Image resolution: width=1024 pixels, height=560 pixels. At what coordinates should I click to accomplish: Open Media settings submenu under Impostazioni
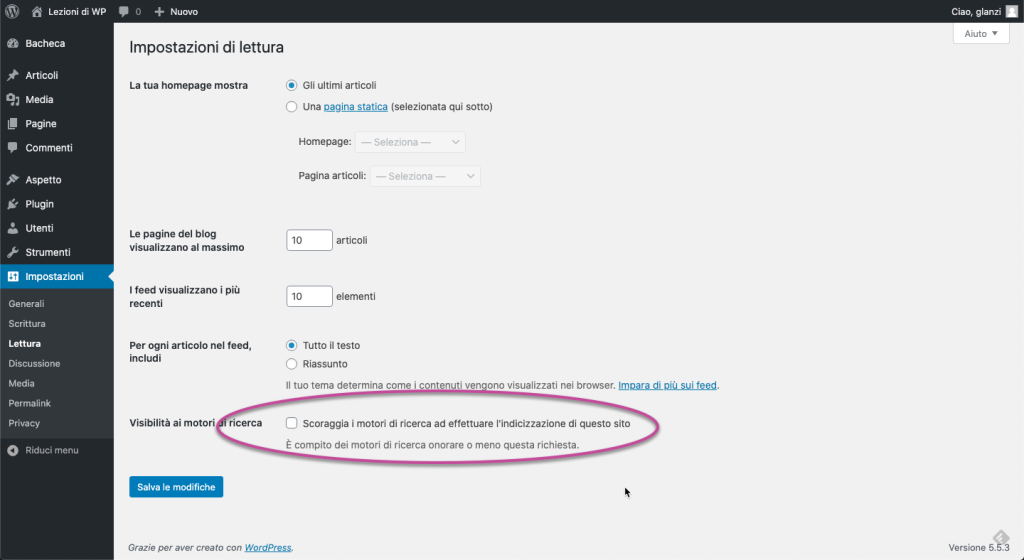(22, 383)
